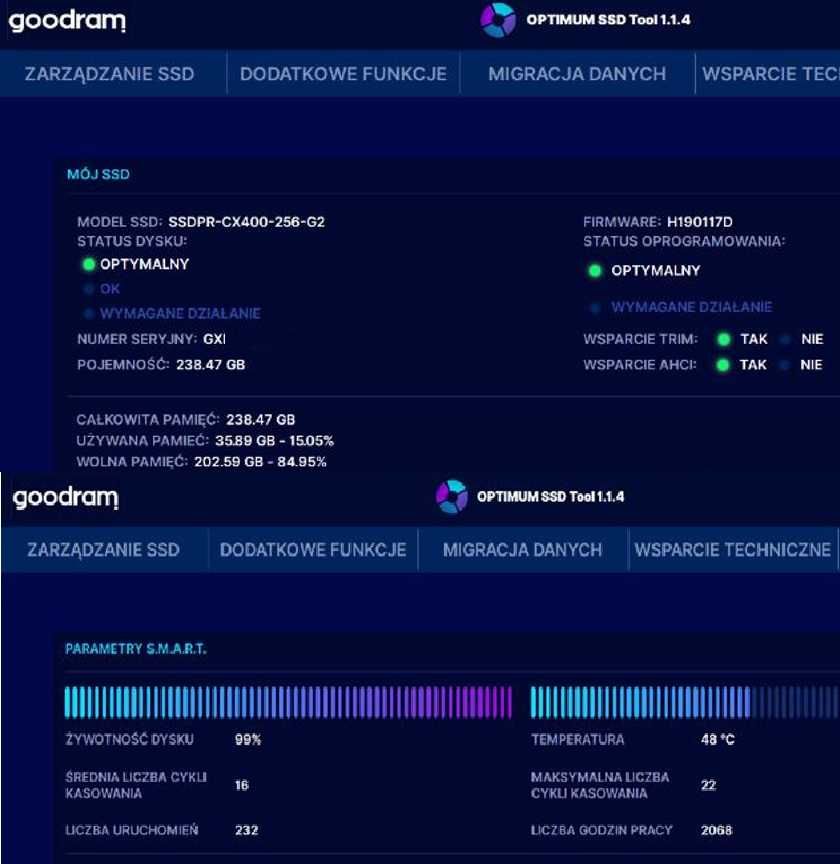Open Wsparcie Techniczne tab in the bottom window
Image resolution: width=840 pixels, height=864 pixels.
[733, 549]
